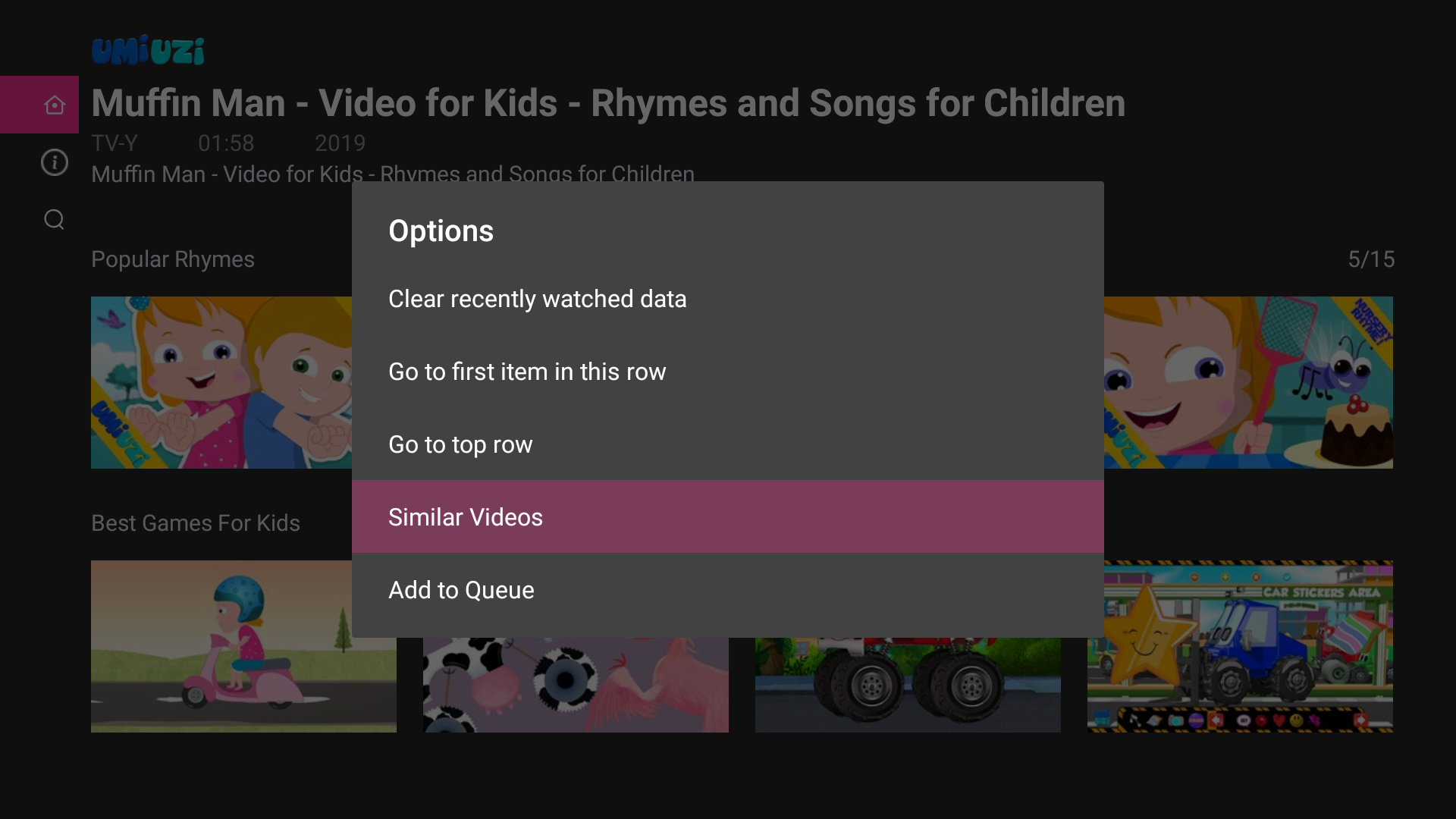Open the cow and flamingo thumbnail
This screenshot has width=1456, height=819.
click(576, 684)
